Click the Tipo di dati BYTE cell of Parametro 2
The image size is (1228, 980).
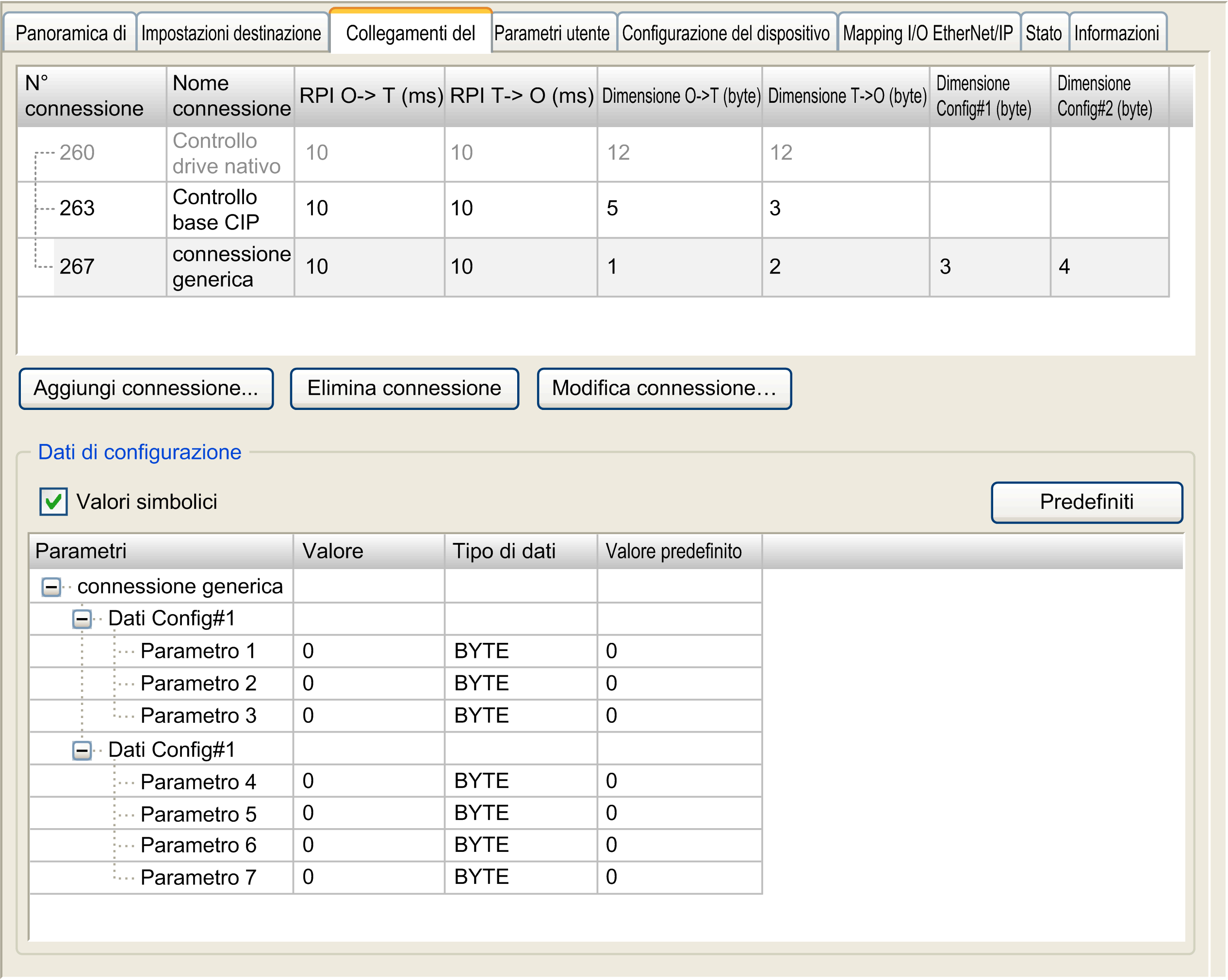coord(521,683)
